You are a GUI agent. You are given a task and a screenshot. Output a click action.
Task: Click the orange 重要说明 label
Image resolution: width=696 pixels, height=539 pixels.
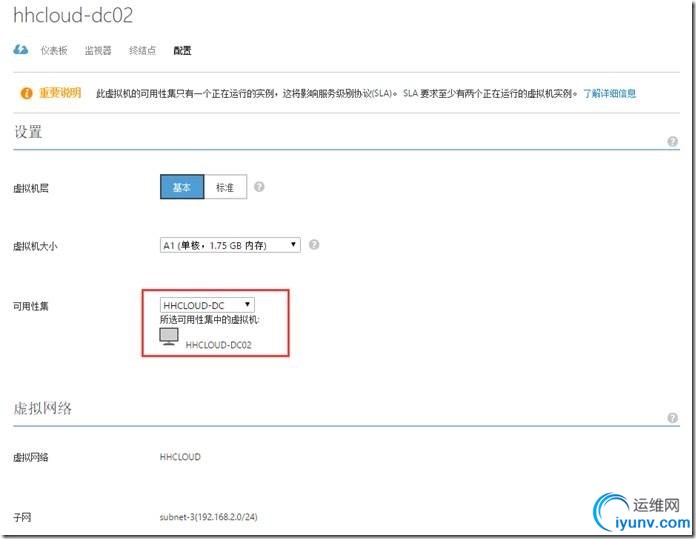[x=60, y=93]
